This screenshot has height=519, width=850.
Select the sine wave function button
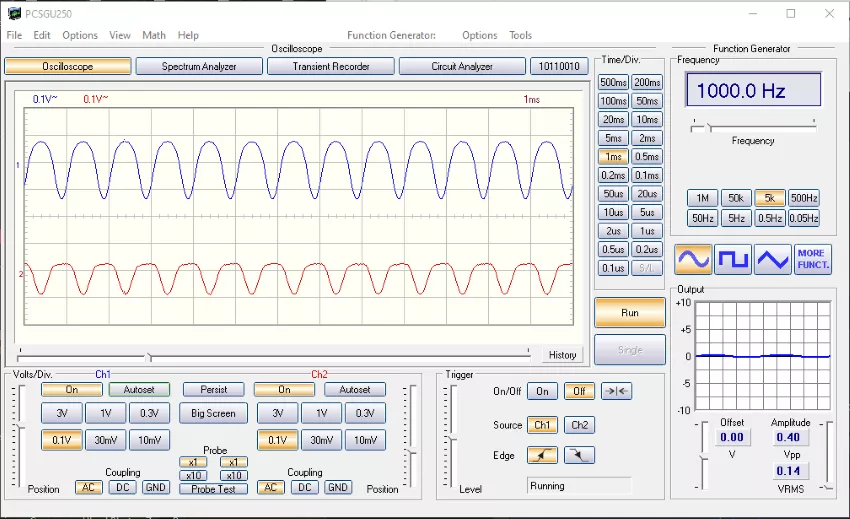[x=693, y=259]
